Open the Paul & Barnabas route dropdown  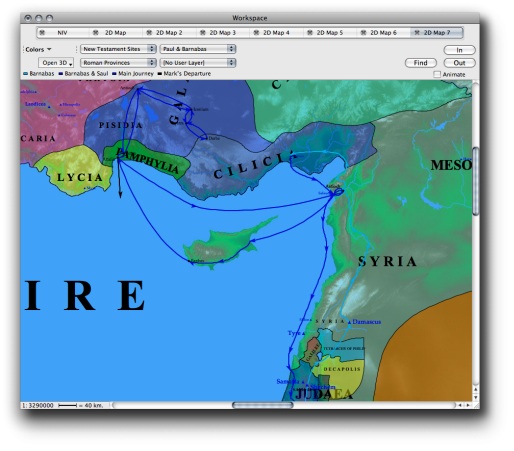198,49
